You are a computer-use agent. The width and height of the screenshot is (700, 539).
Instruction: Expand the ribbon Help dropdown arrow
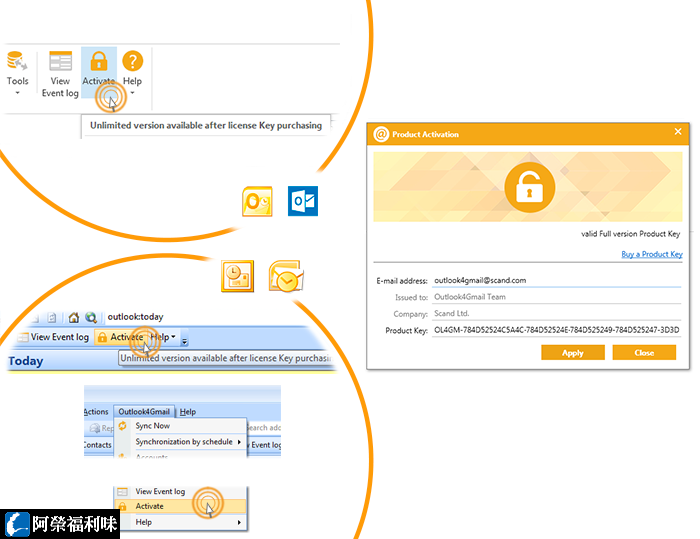coord(132,93)
